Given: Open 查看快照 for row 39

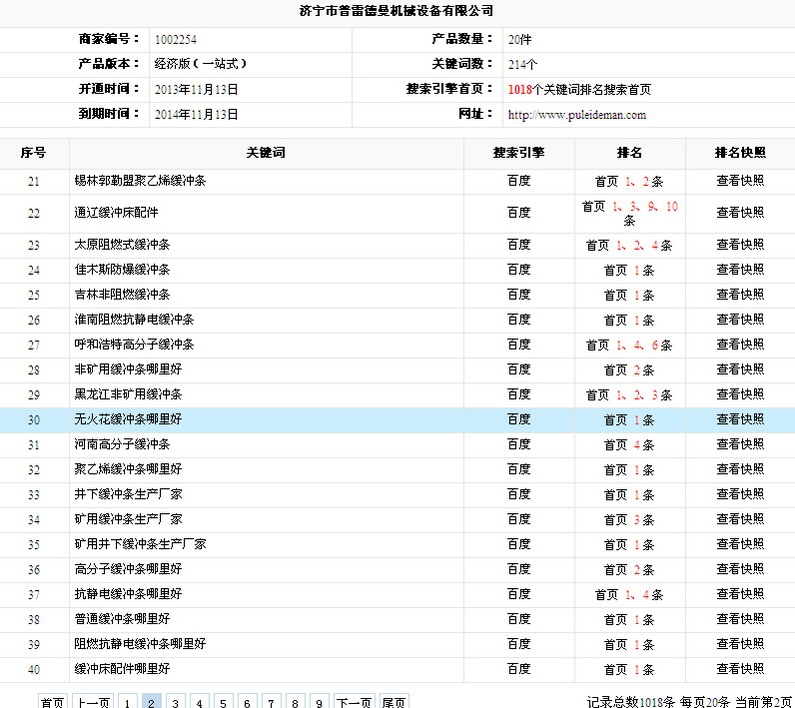Looking at the screenshot, I should click(740, 644).
